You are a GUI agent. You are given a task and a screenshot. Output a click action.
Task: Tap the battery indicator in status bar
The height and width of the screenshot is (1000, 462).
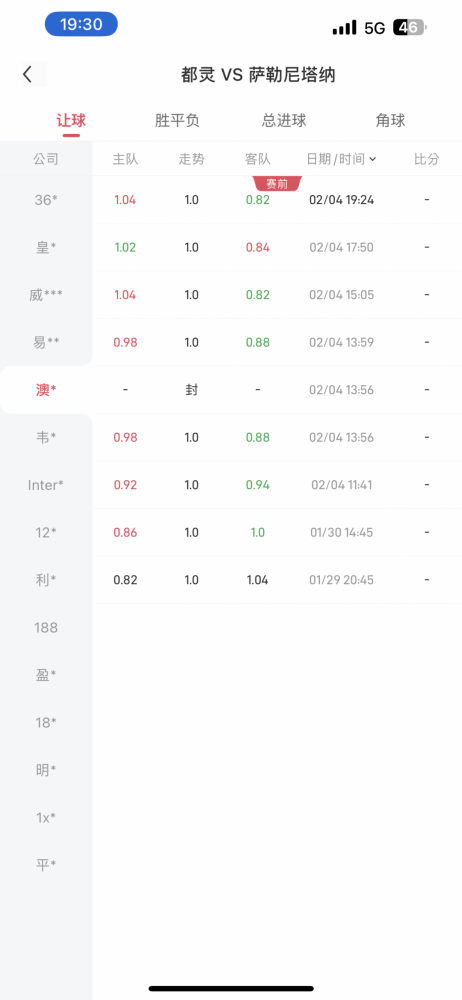coord(410,27)
